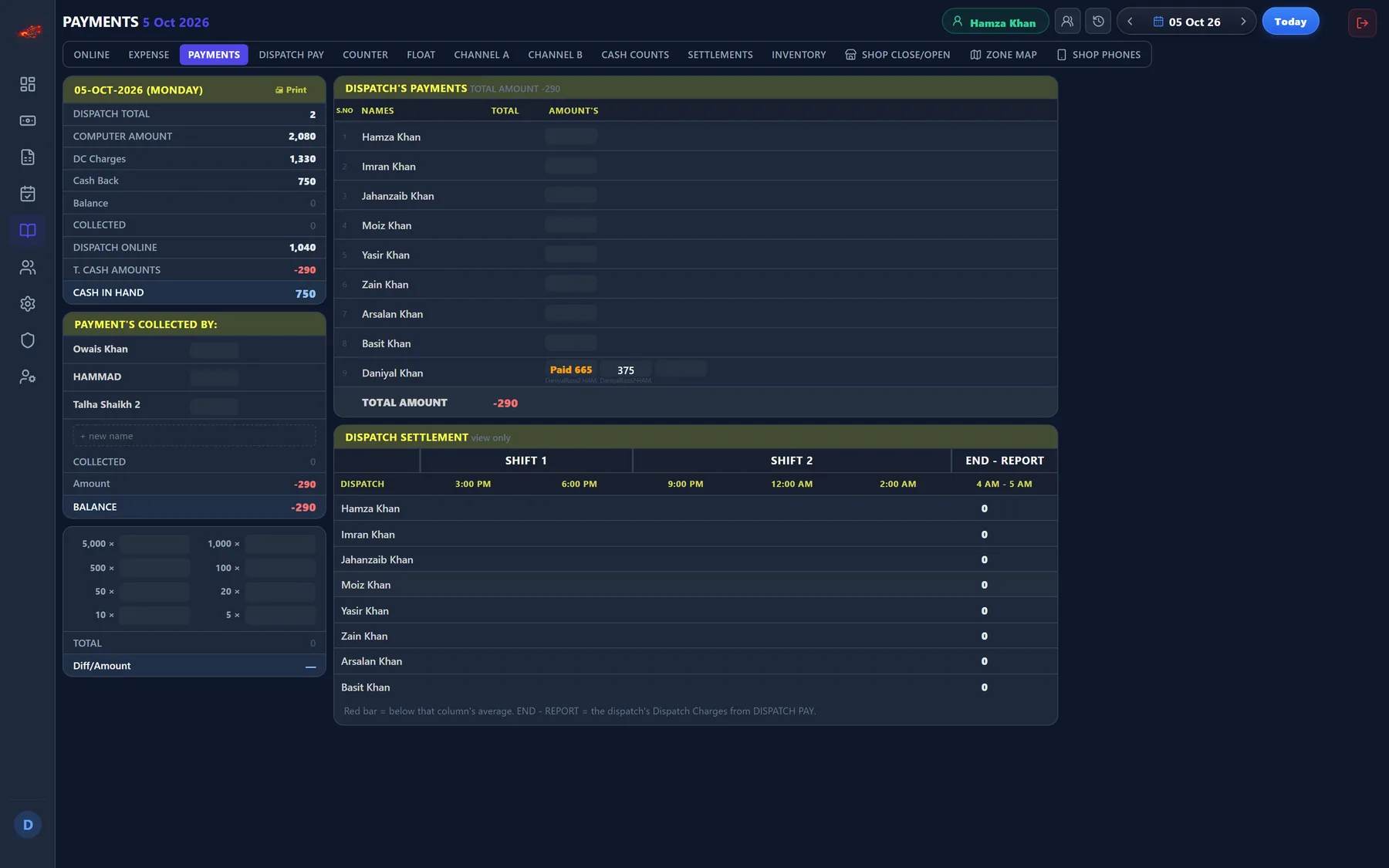Go to next day with right chevron

coord(1243,22)
